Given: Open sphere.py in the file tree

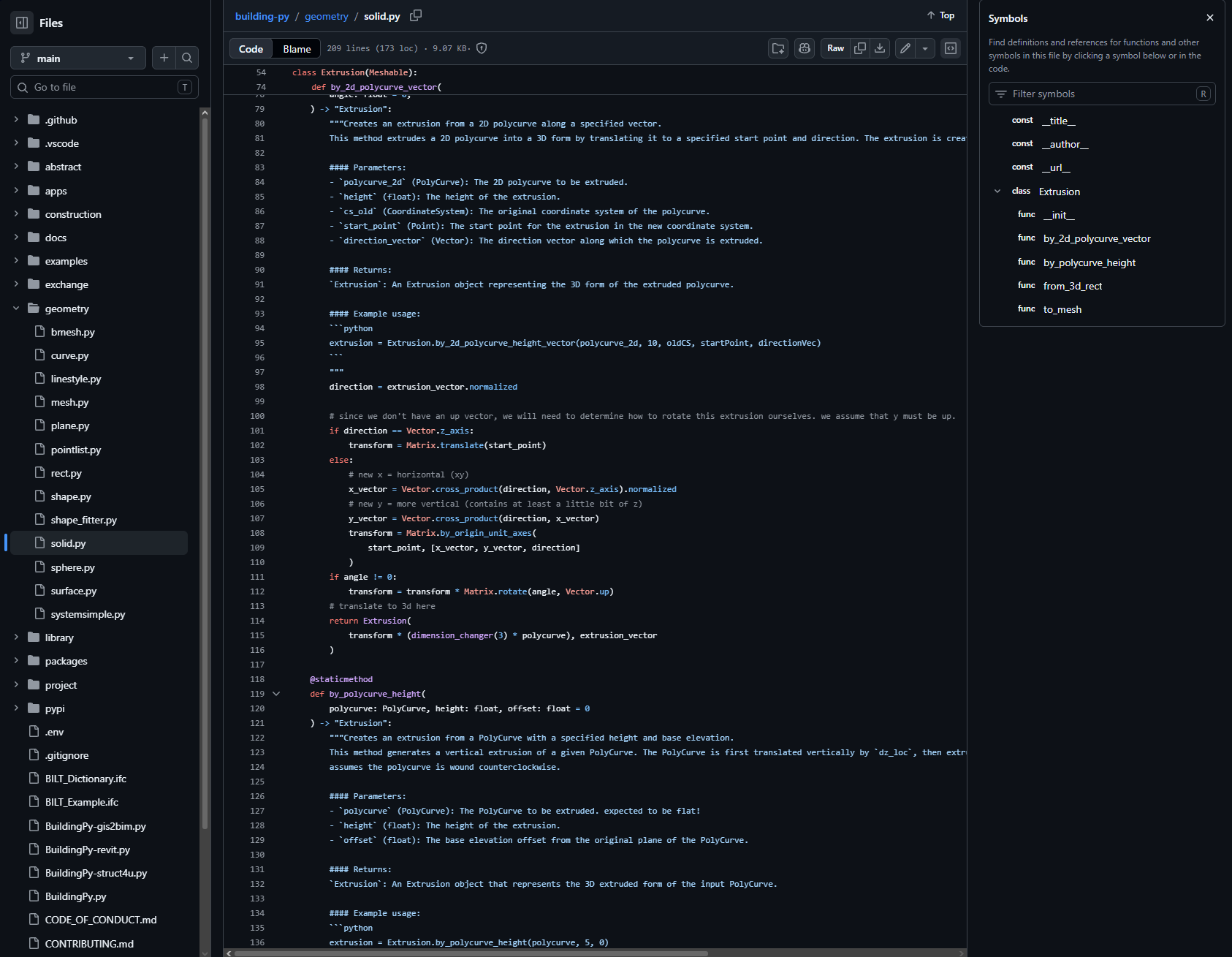Looking at the screenshot, I should [72, 567].
